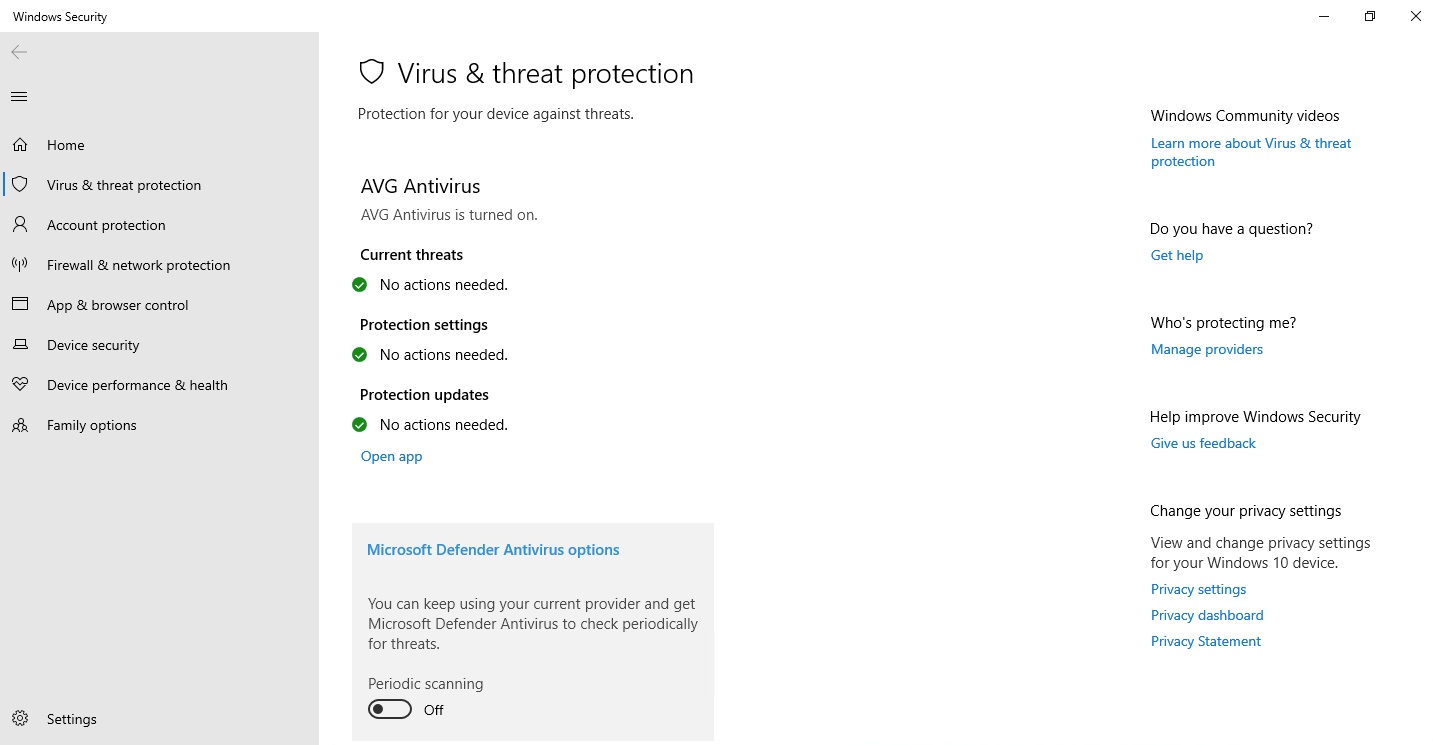Click the App & browser control icon
The height and width of the screenshot is (745, 1433).
20,305
